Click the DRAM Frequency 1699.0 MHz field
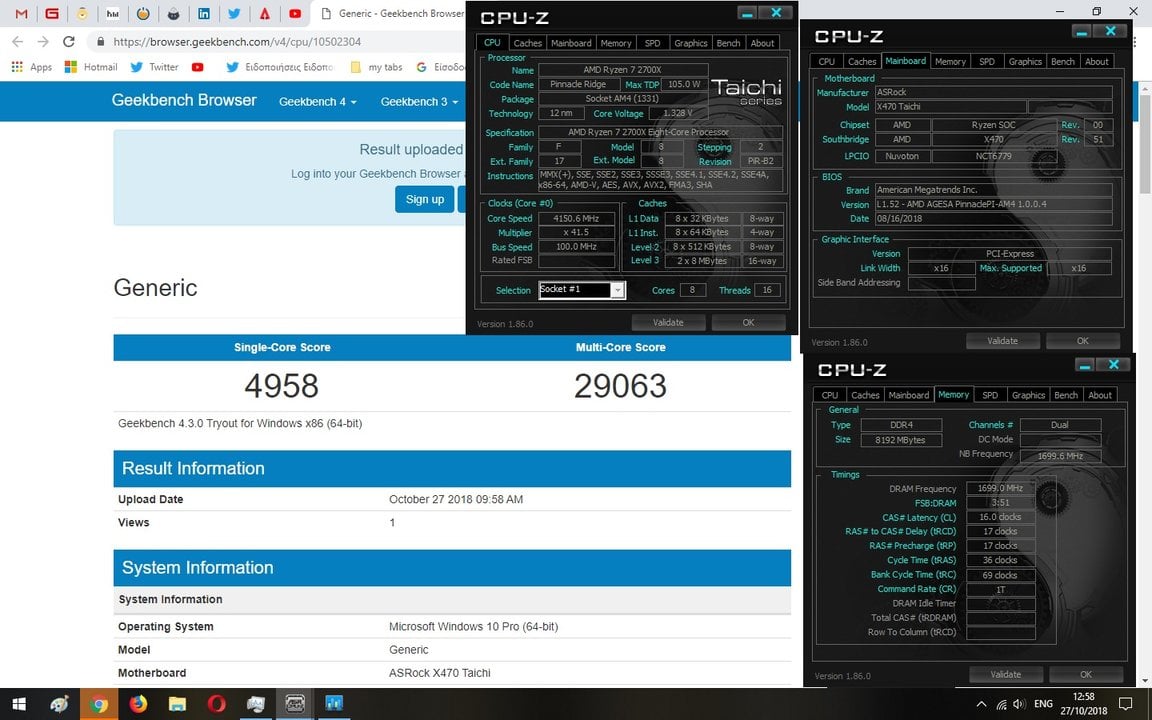 (1000, 489)
